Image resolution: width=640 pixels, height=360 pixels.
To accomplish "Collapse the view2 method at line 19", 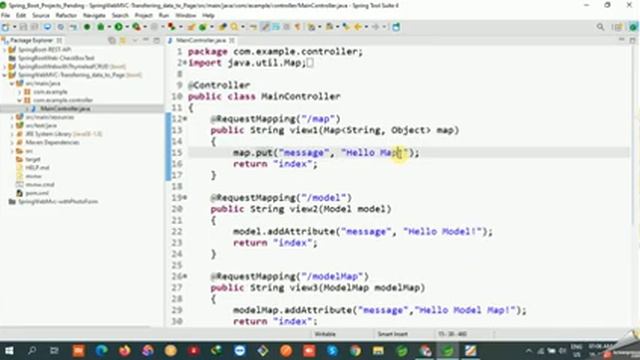I will [185, 198].
